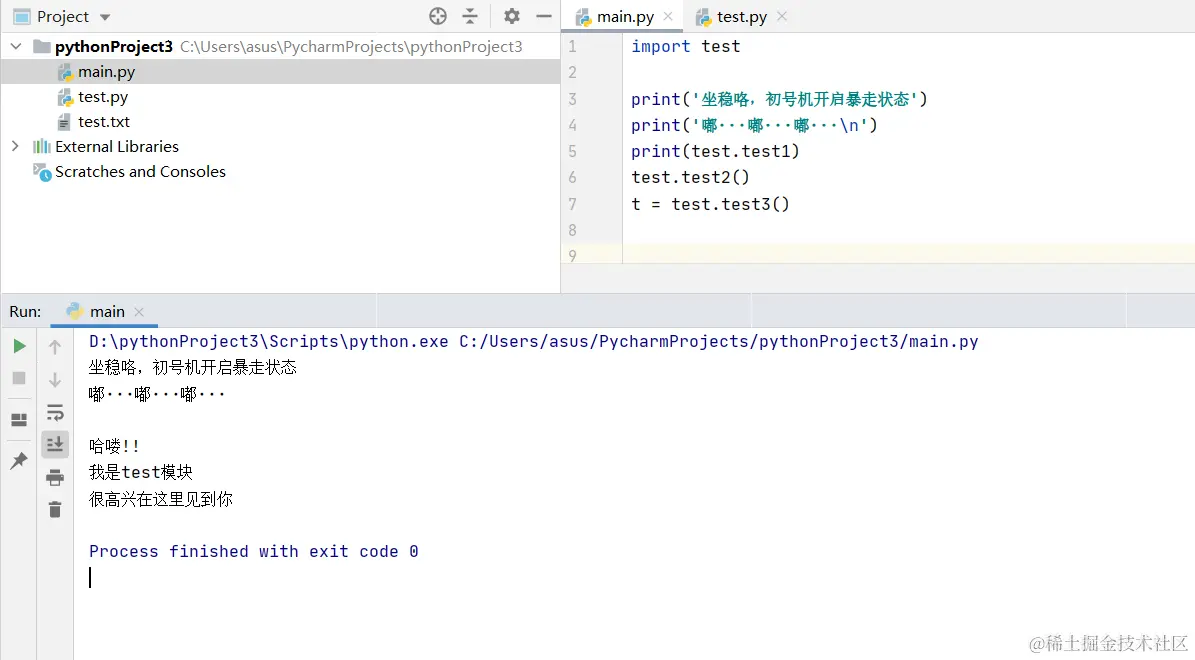Toggle soft-wrap in run console

(55, 412)
